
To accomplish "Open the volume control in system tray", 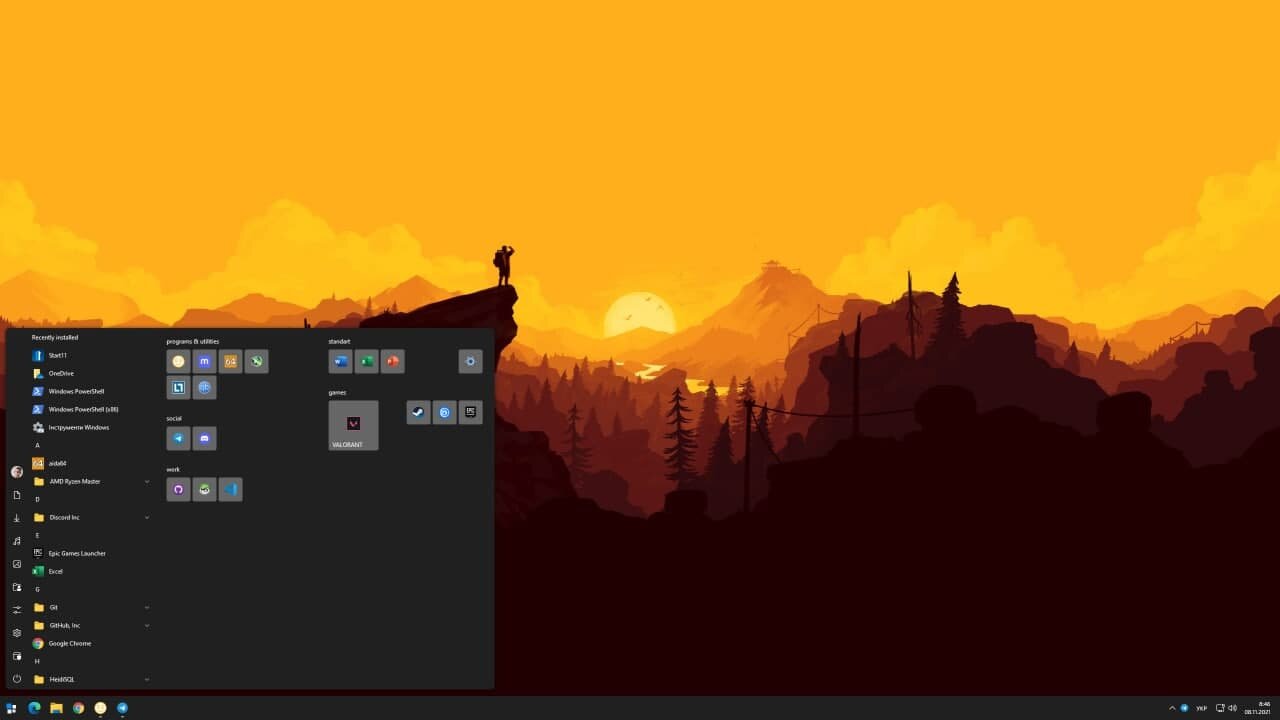I will tap(1232, 708).
